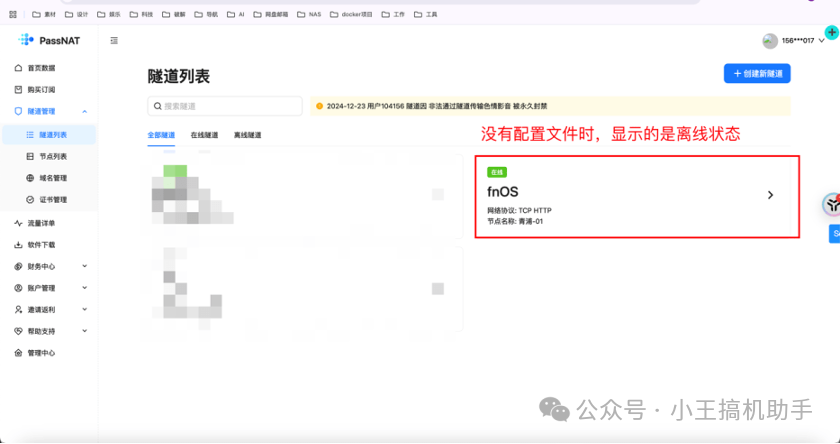Expand the 财务中心 submenu

(x=84, y=266)
